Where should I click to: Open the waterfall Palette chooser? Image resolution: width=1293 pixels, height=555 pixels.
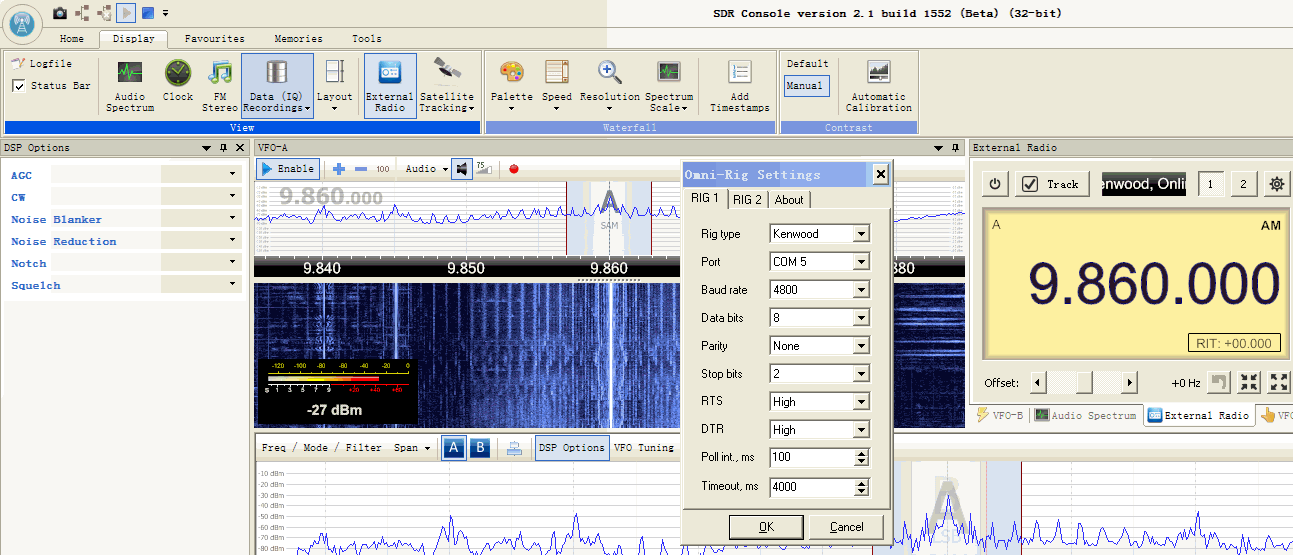point(512,86)
